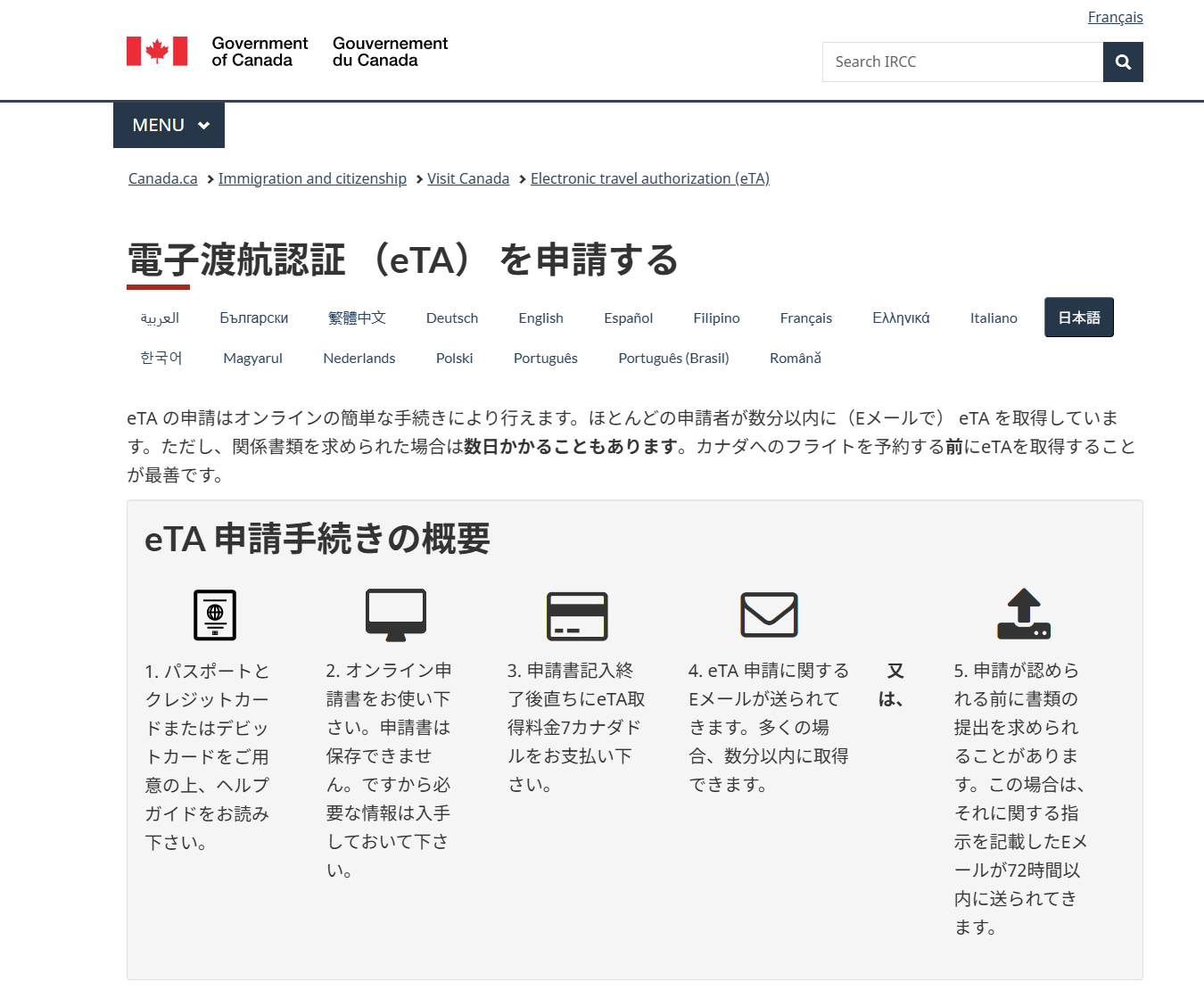
Task: Select the 繁體中文 language tab
Action: [x=357, y=318]
